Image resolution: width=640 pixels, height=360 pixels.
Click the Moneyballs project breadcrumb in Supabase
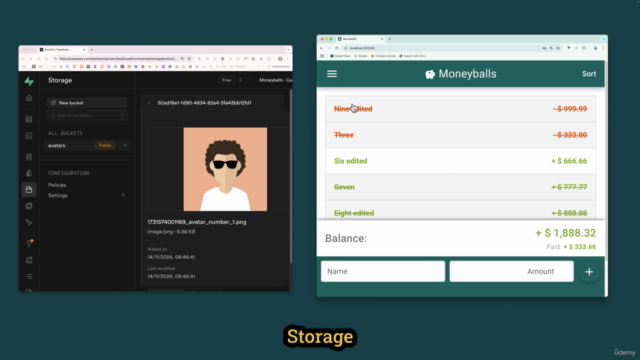pos(276,80)
